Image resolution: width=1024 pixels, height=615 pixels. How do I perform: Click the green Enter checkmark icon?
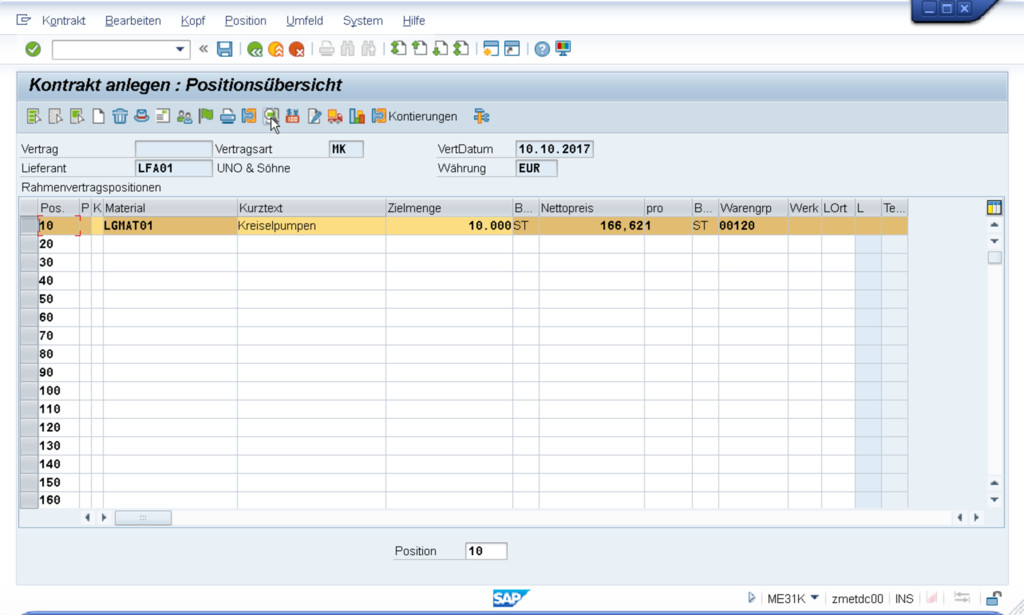click(x=33, y=49)
